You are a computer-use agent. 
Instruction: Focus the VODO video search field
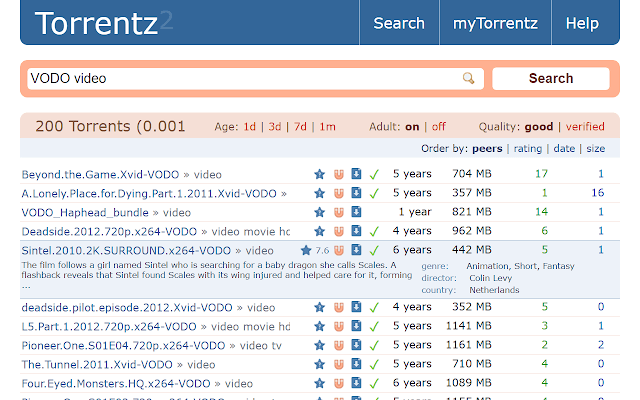click(256, 78)
